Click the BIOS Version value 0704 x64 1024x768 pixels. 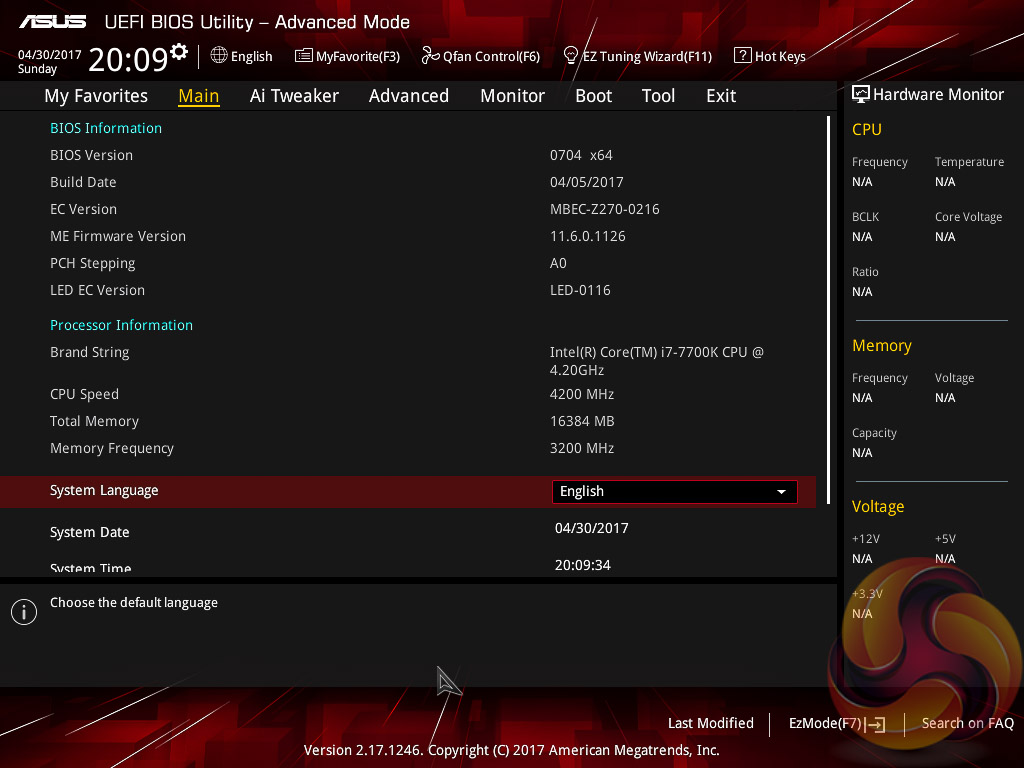[x=581, y=155]
